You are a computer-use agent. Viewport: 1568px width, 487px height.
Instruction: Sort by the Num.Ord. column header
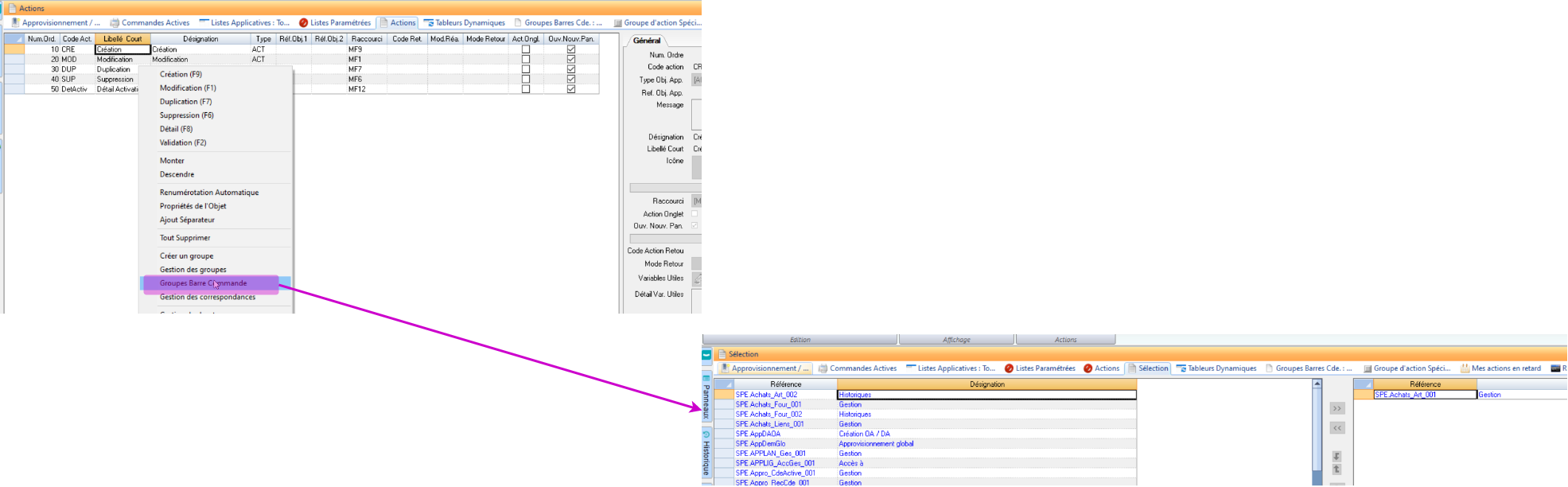click(x=41, y=39)
